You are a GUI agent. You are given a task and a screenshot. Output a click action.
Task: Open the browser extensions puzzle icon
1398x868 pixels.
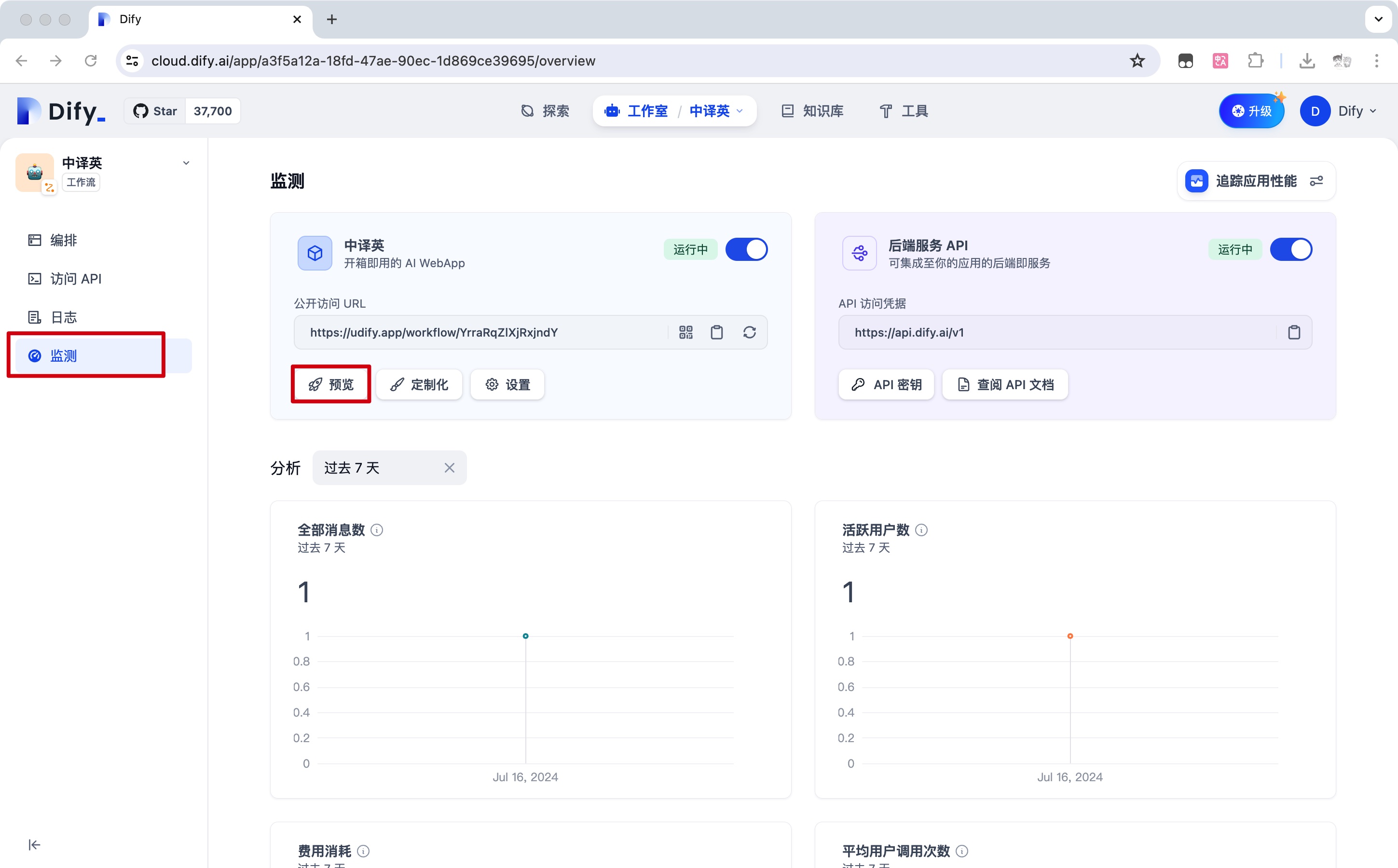(1255, 60)
